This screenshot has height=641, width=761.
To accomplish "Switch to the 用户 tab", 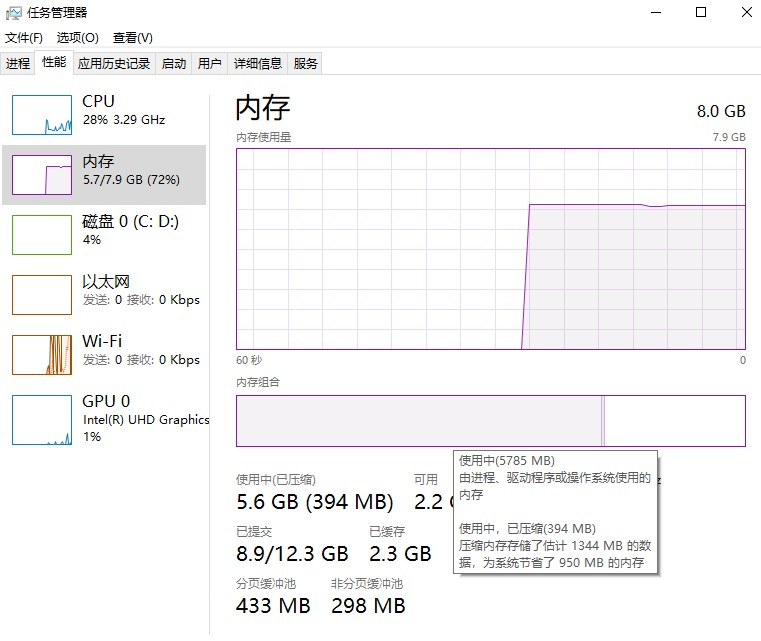I will pos(210,64).
